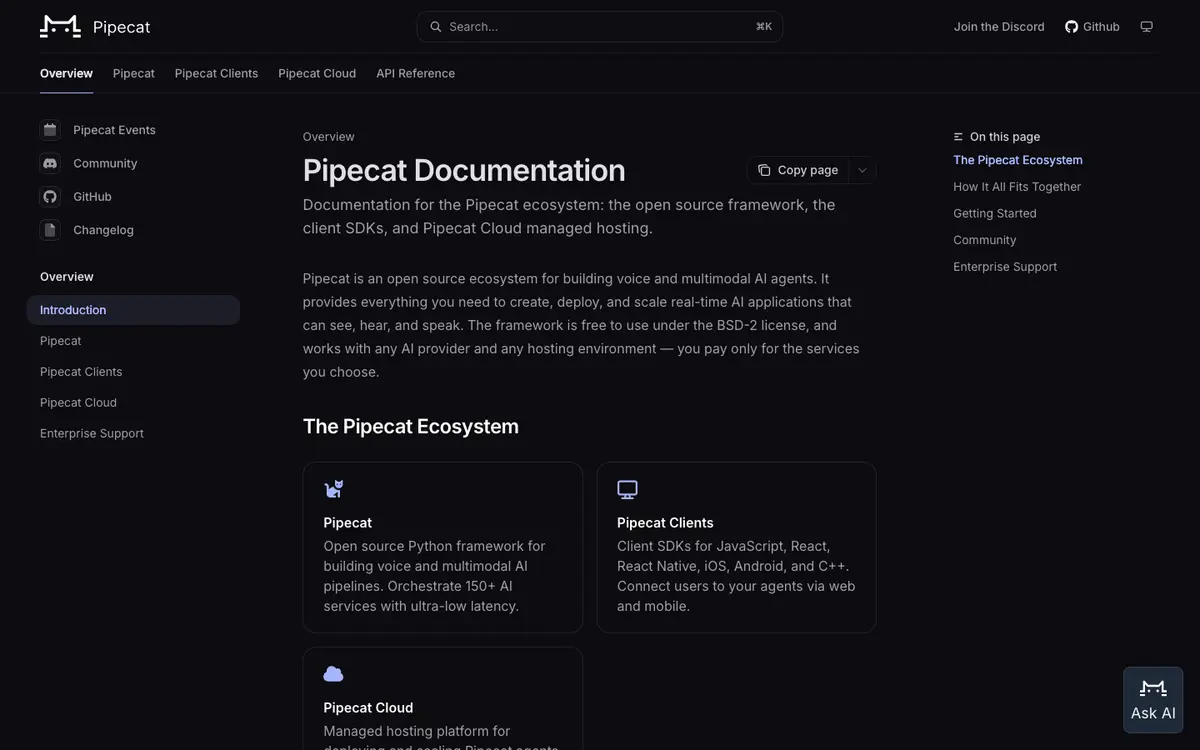Select Introduction in the sidebar
The image size is (1200, 750).
click(133, 310)
